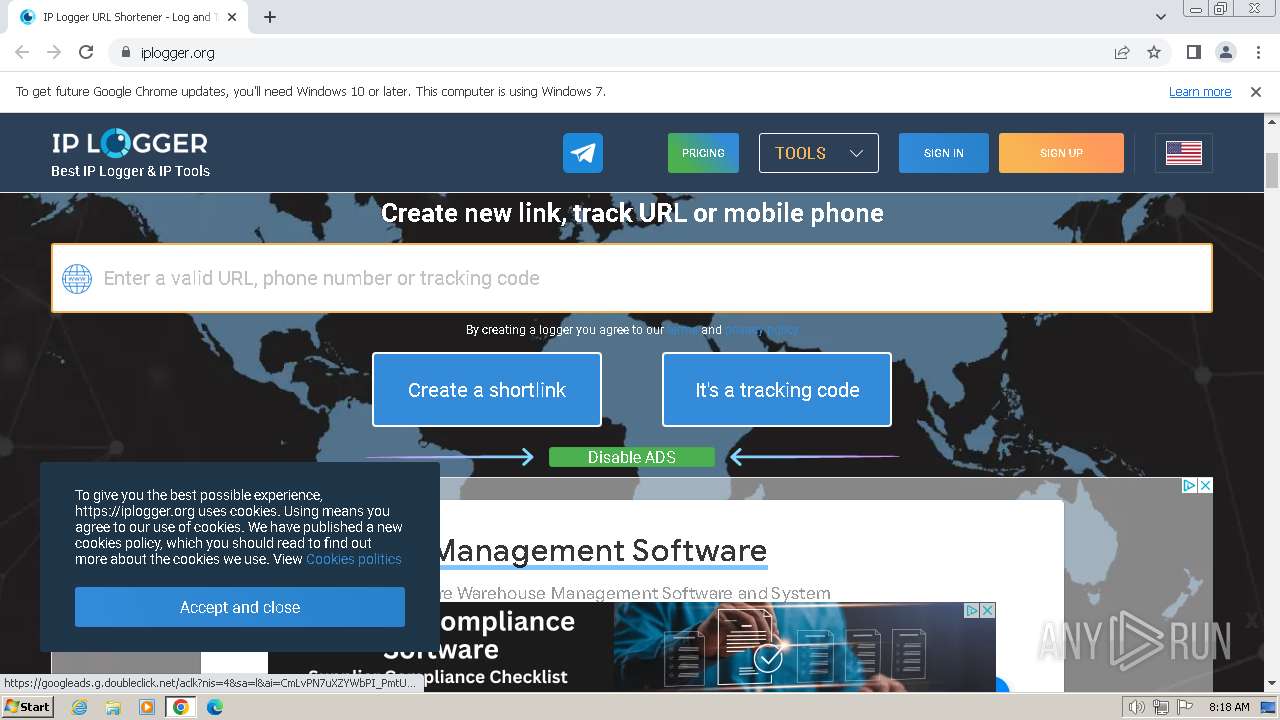
Task: Click the US flag language selector
Action: pos(1184,153)
